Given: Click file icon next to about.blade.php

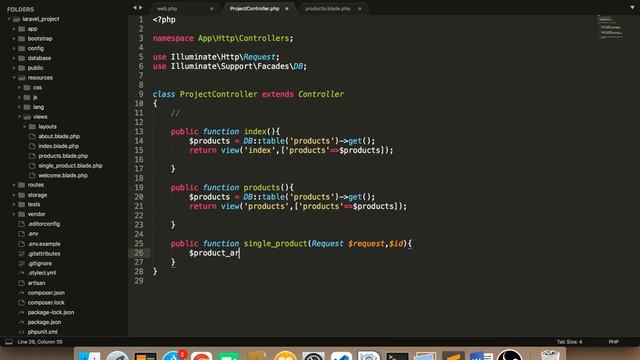Looking at the screenshot, I should (32, 136).
